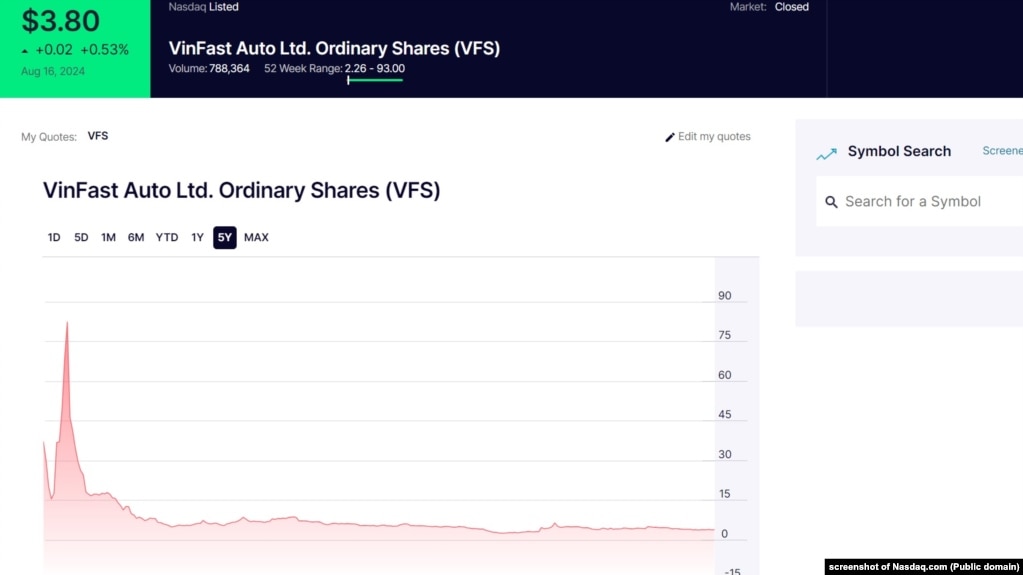
Task: Click the Aug 16, 2024 date
Action: (x=53, y=71)
